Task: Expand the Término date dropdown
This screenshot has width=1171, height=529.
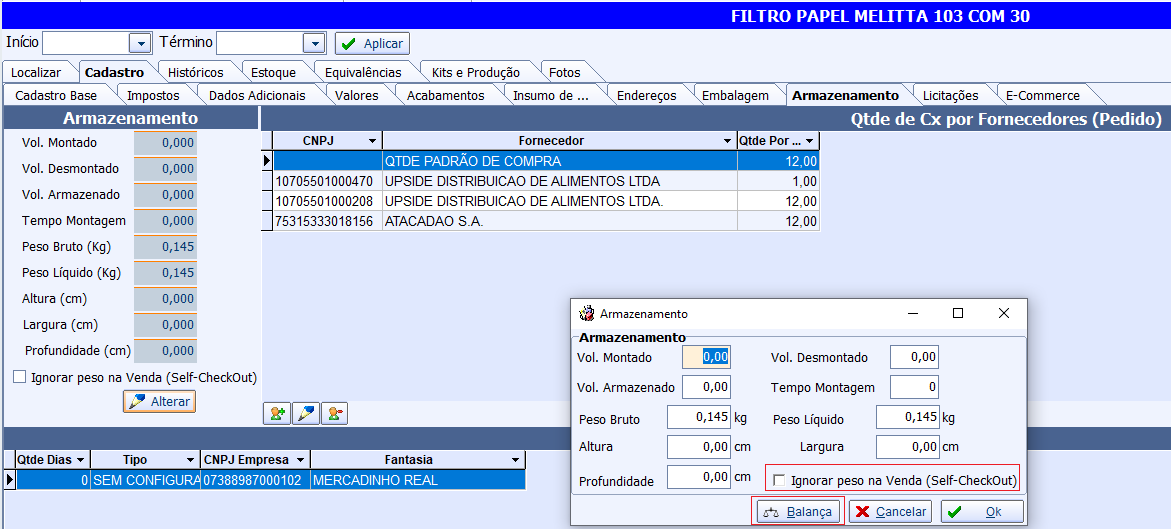Action: tap(314, 43)
